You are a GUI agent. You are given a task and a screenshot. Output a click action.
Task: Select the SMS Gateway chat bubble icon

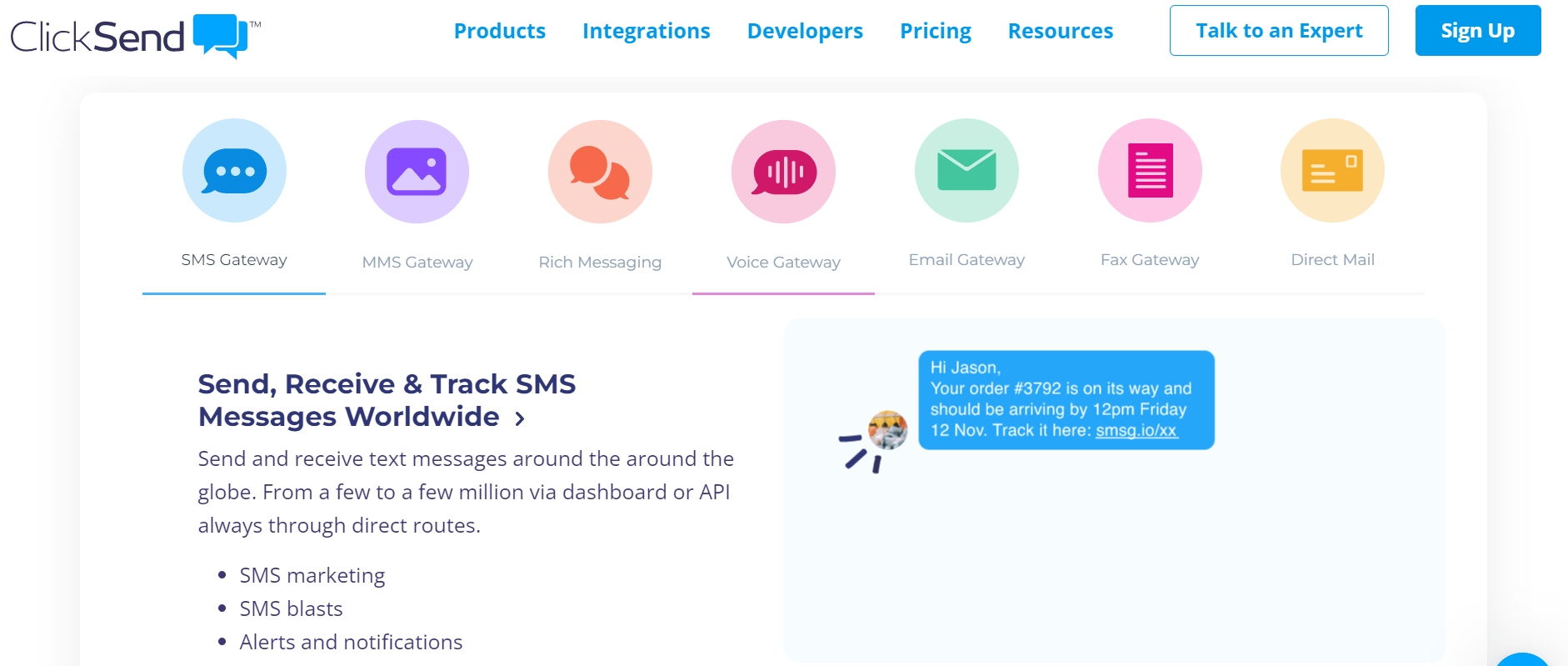234,170
